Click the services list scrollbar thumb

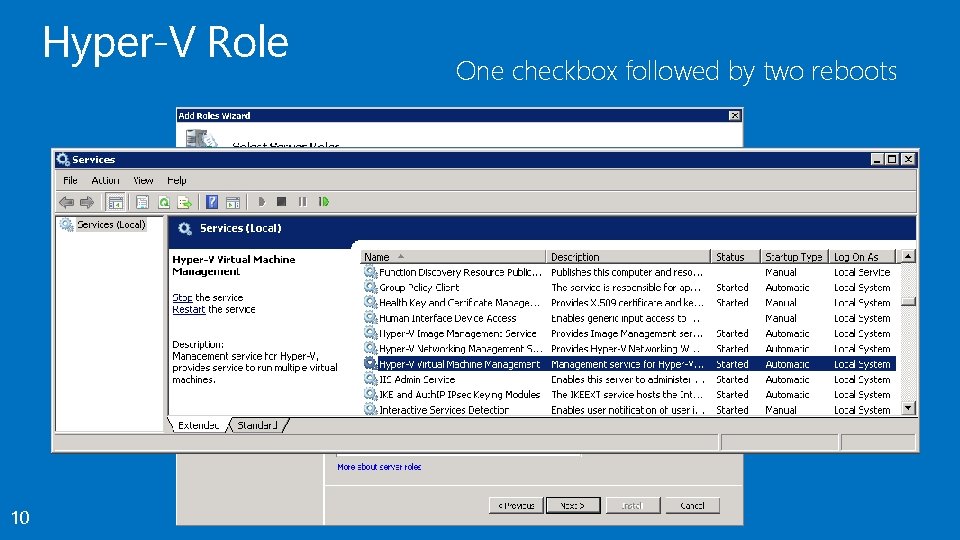(x=909, y=301)
